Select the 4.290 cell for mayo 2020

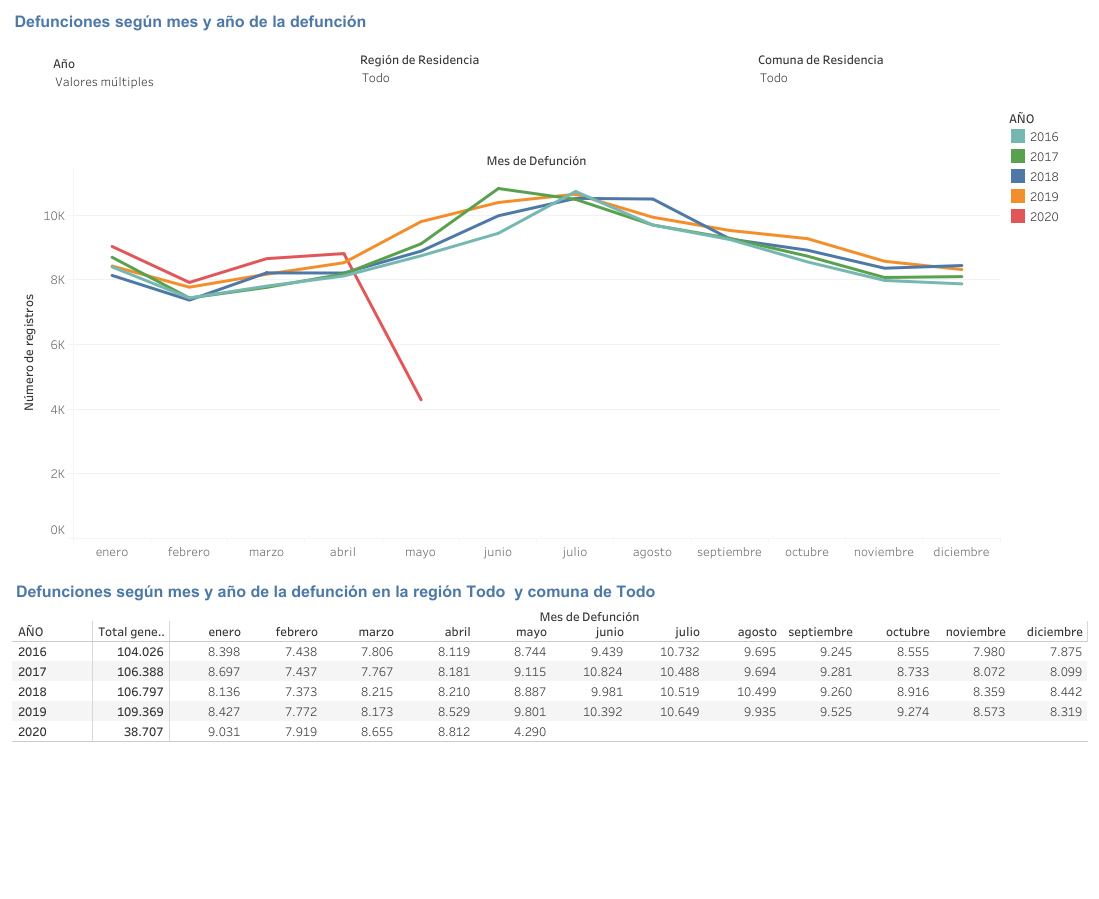point(530,732)
